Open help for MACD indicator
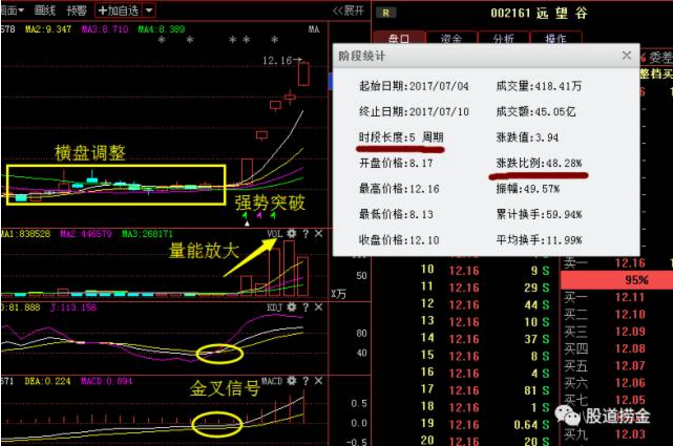The width and height of the screenshot is (673, 447). 304,381
